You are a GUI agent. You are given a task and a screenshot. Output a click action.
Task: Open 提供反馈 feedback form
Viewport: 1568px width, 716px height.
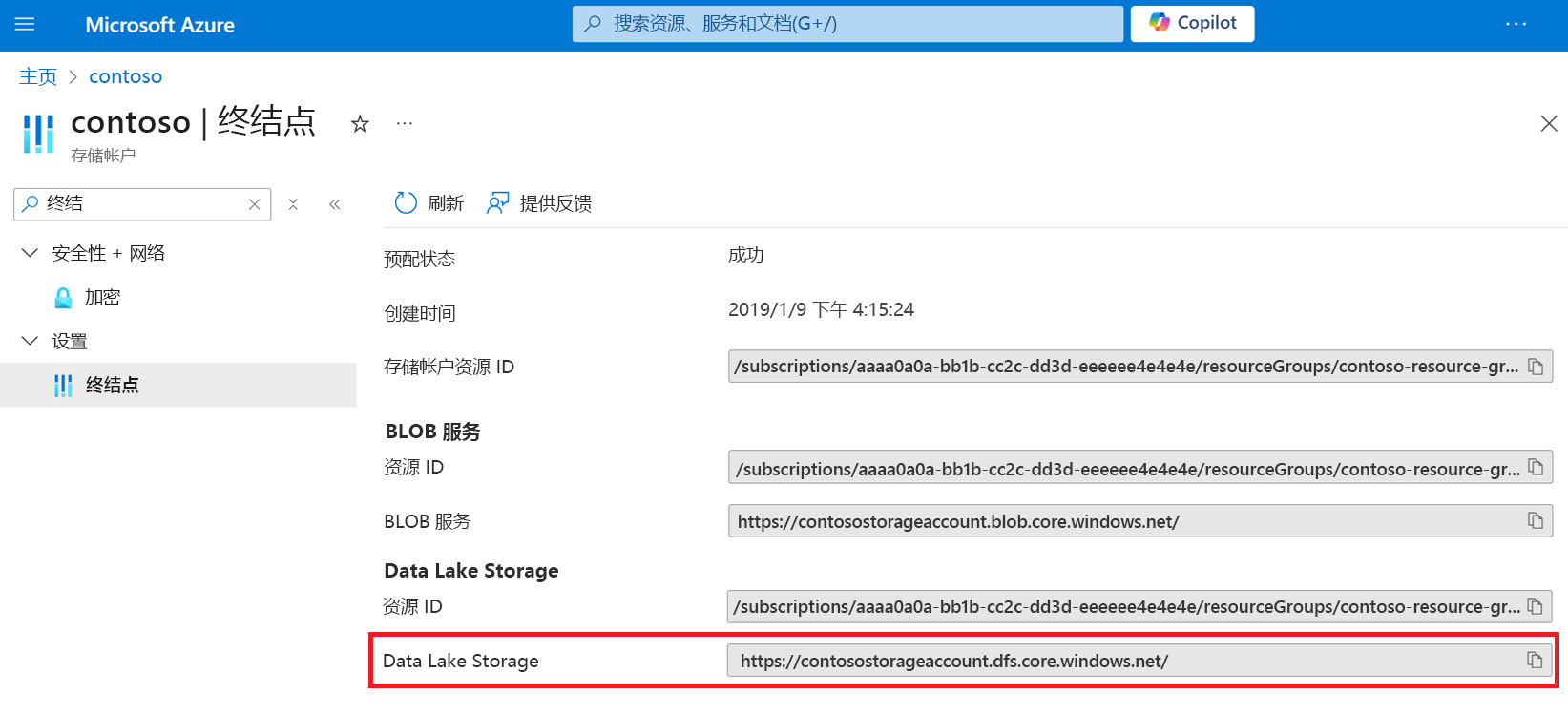point(539,202)
